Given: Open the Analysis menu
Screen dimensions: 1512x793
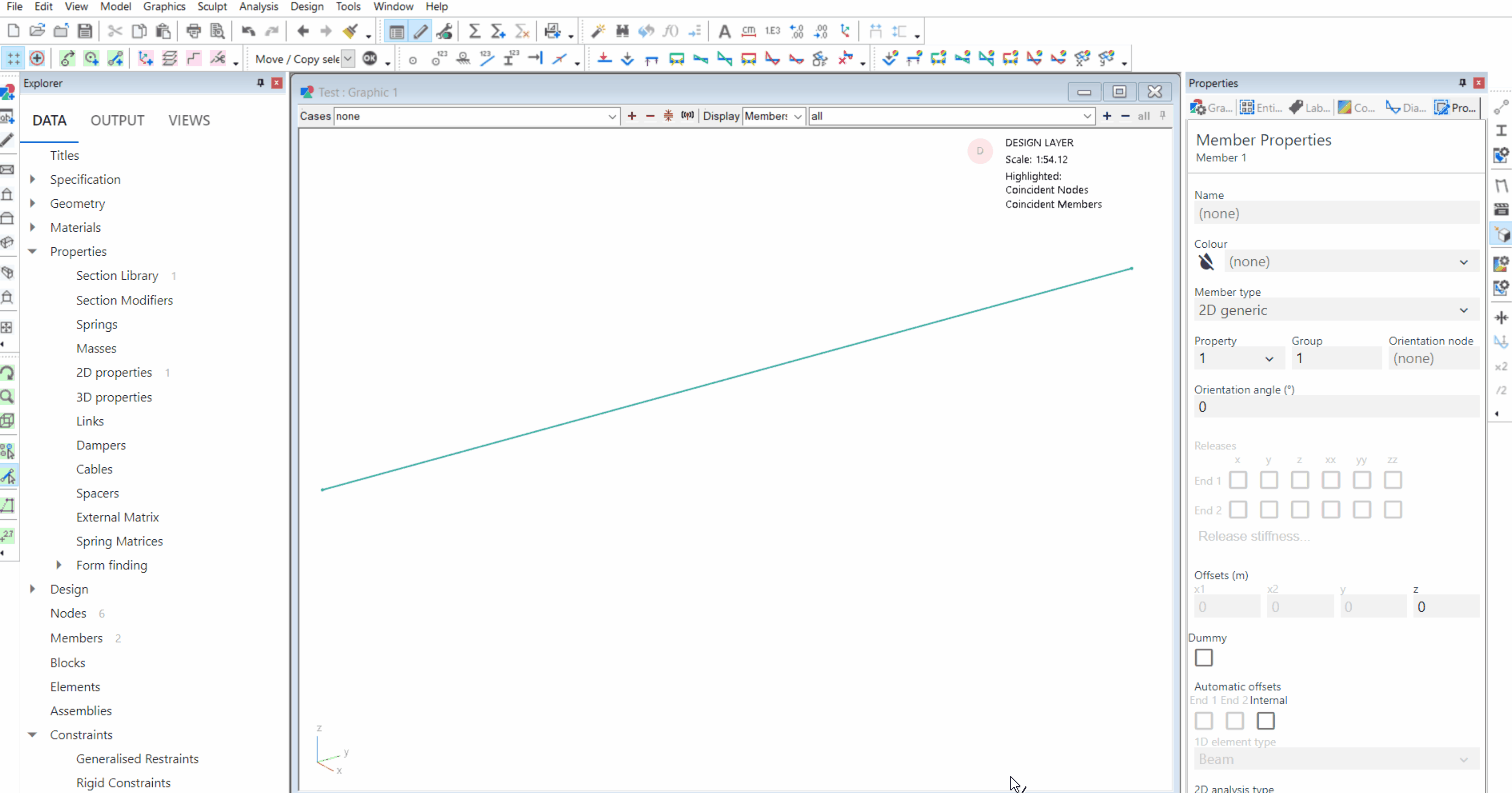Looking at the screenshot, I should click(x=258, y=6).
